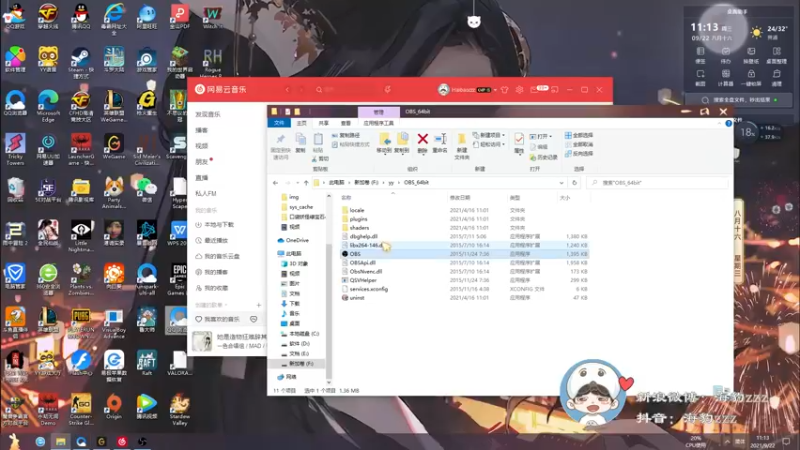Click OneDrive in the navigation pane

tap(293, 240)
